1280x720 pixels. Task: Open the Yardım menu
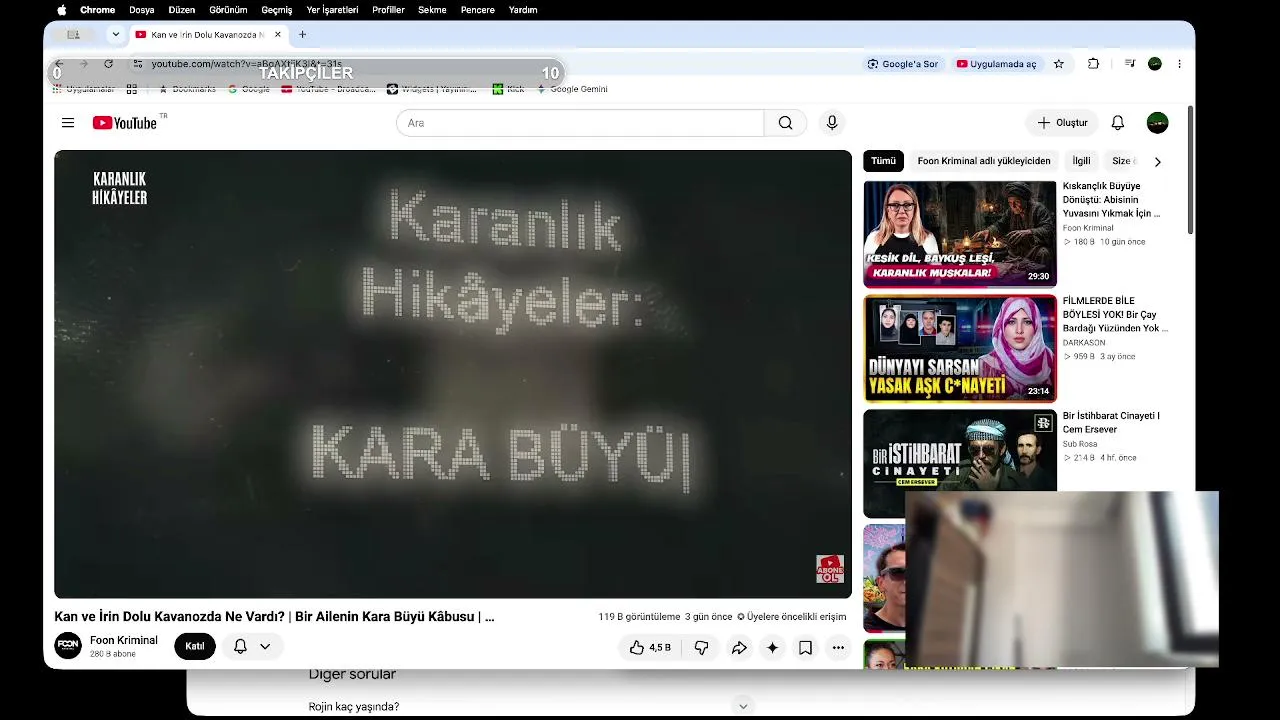pos(523,10)
